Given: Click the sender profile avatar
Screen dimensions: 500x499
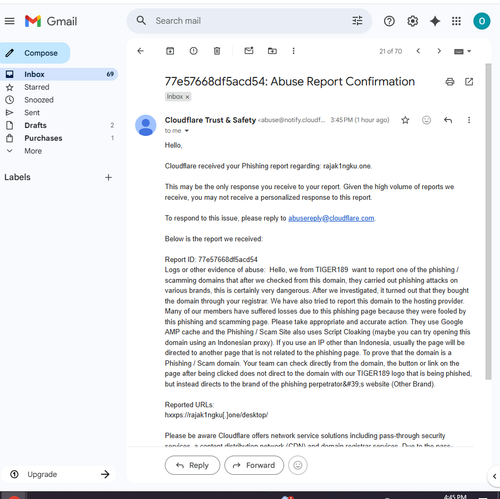Looking at the screenshot, I should coord(146,125).
